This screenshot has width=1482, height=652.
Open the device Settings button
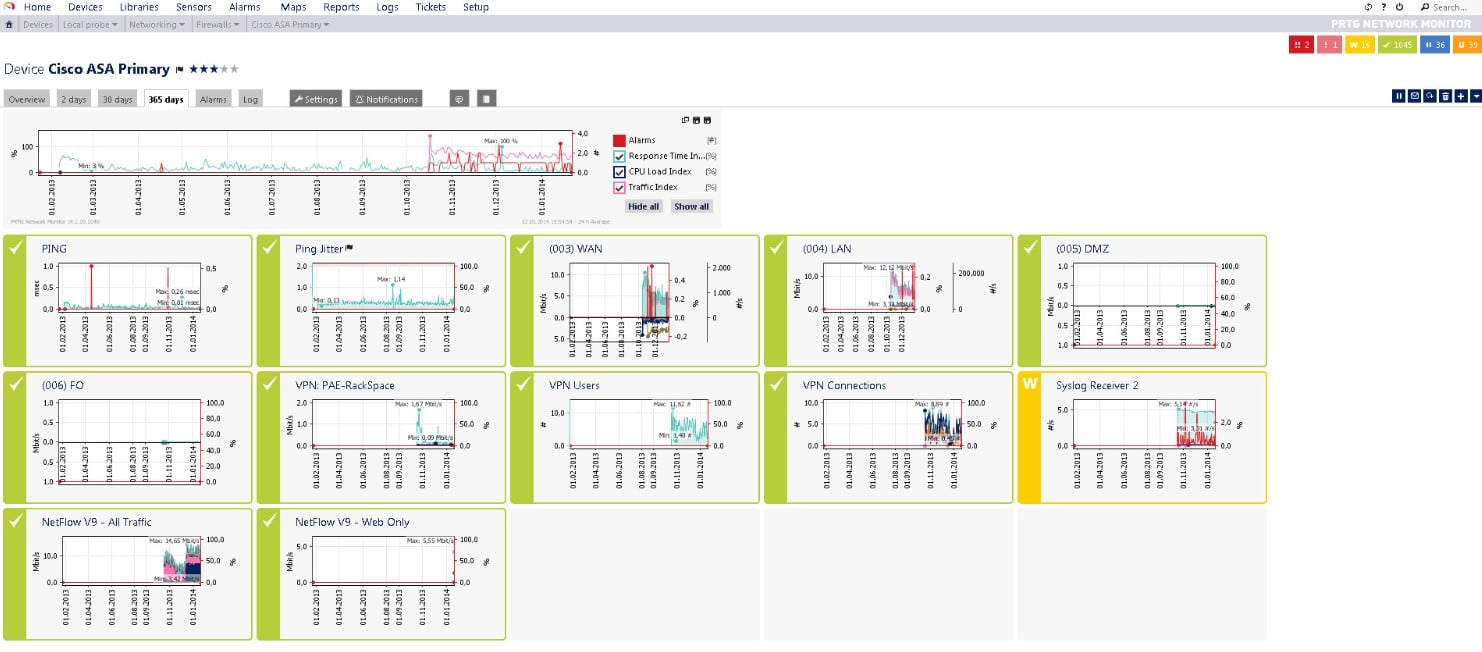316,99
